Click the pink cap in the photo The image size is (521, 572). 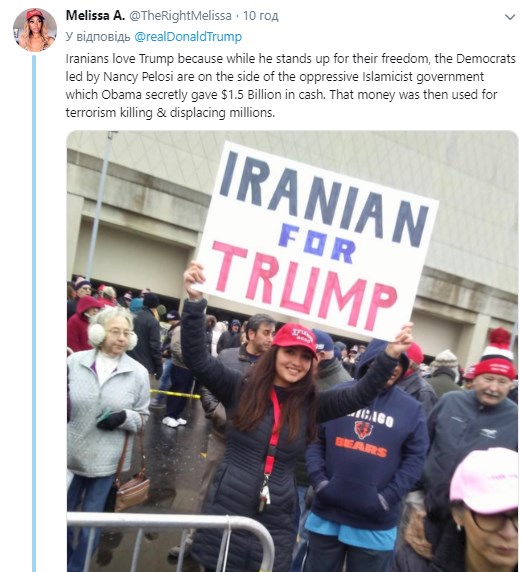[485, 479]
